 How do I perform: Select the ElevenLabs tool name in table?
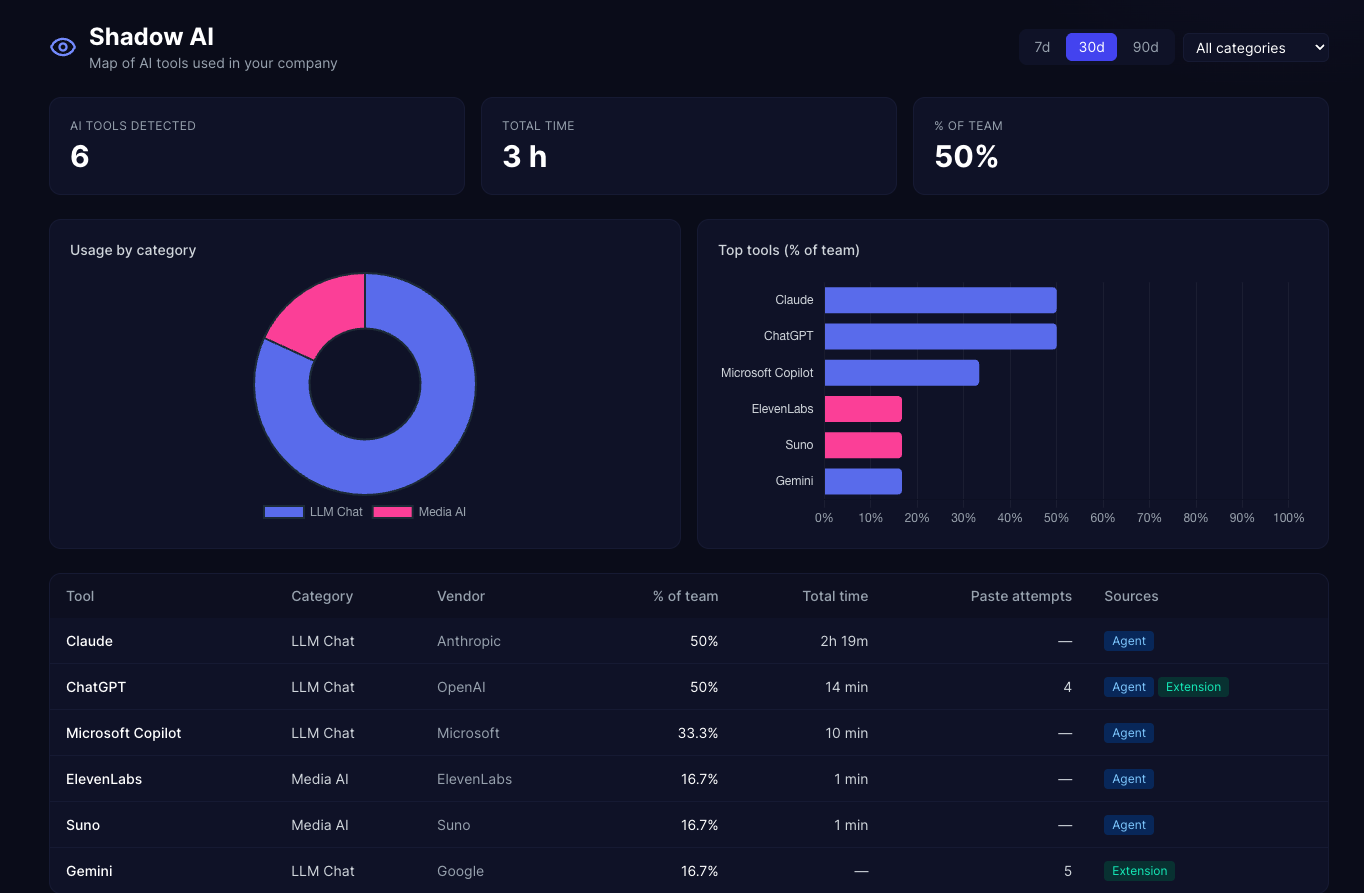click(x=104, y=779)
